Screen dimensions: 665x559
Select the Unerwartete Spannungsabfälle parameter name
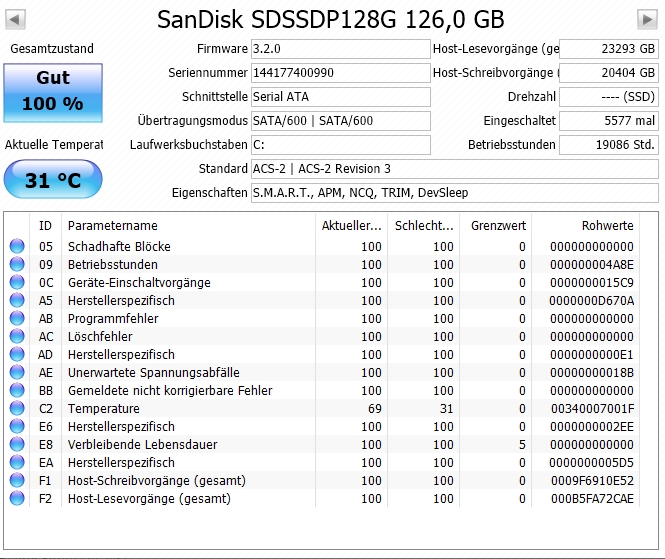(154, 372)
